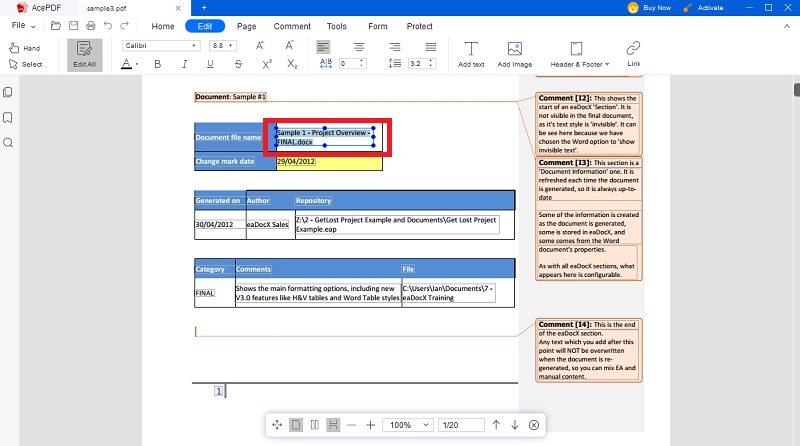This screenshot has width=800, height=446.
Task: Click the 29/04/2012 date cell
Action: point(329,162)
